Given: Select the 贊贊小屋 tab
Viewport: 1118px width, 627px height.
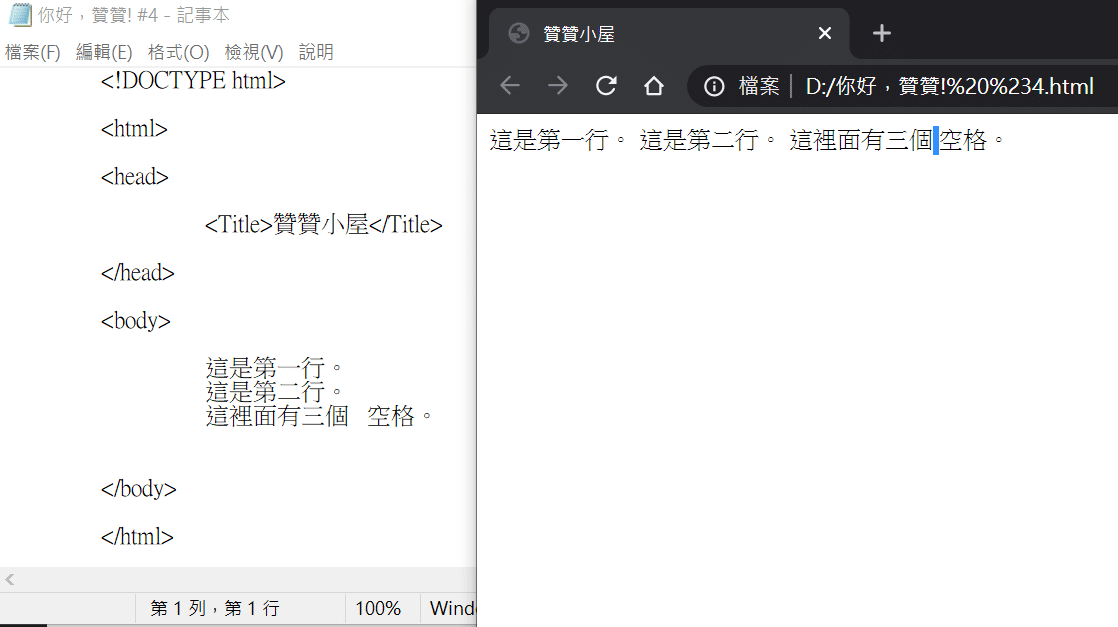Looking at the screenshot, I should click(x=670, y=34).
